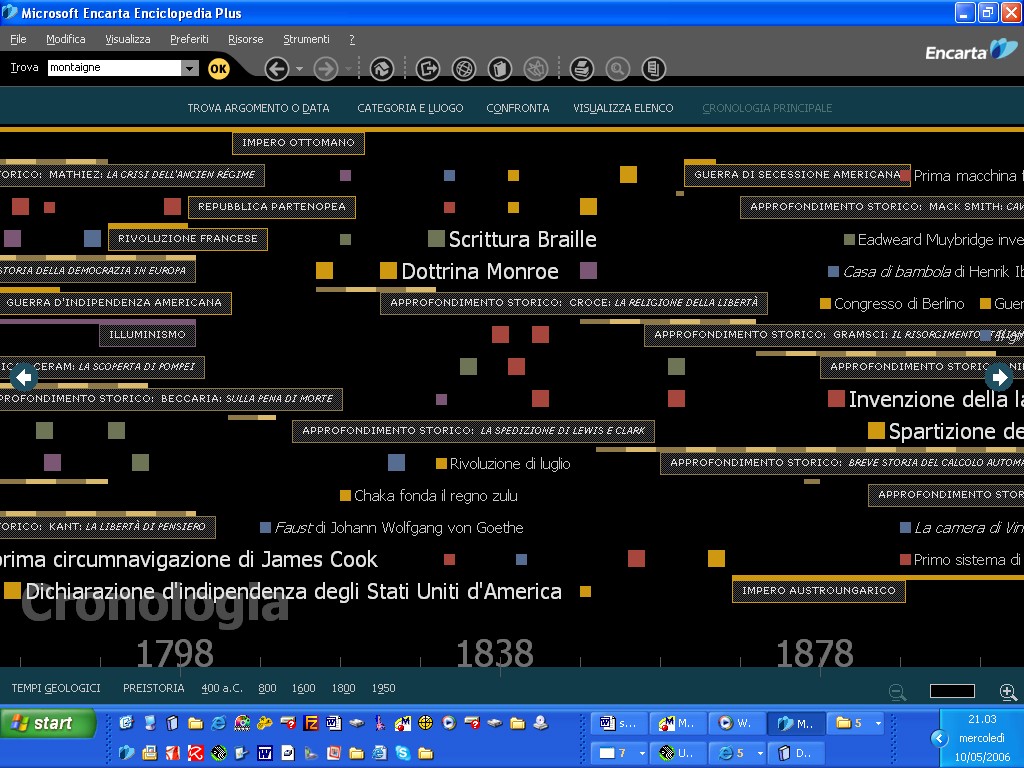Open the Impero Ottomano period box
This screenshot has height=768, width=1024.
pyautogui.click(x=298, y=143)
